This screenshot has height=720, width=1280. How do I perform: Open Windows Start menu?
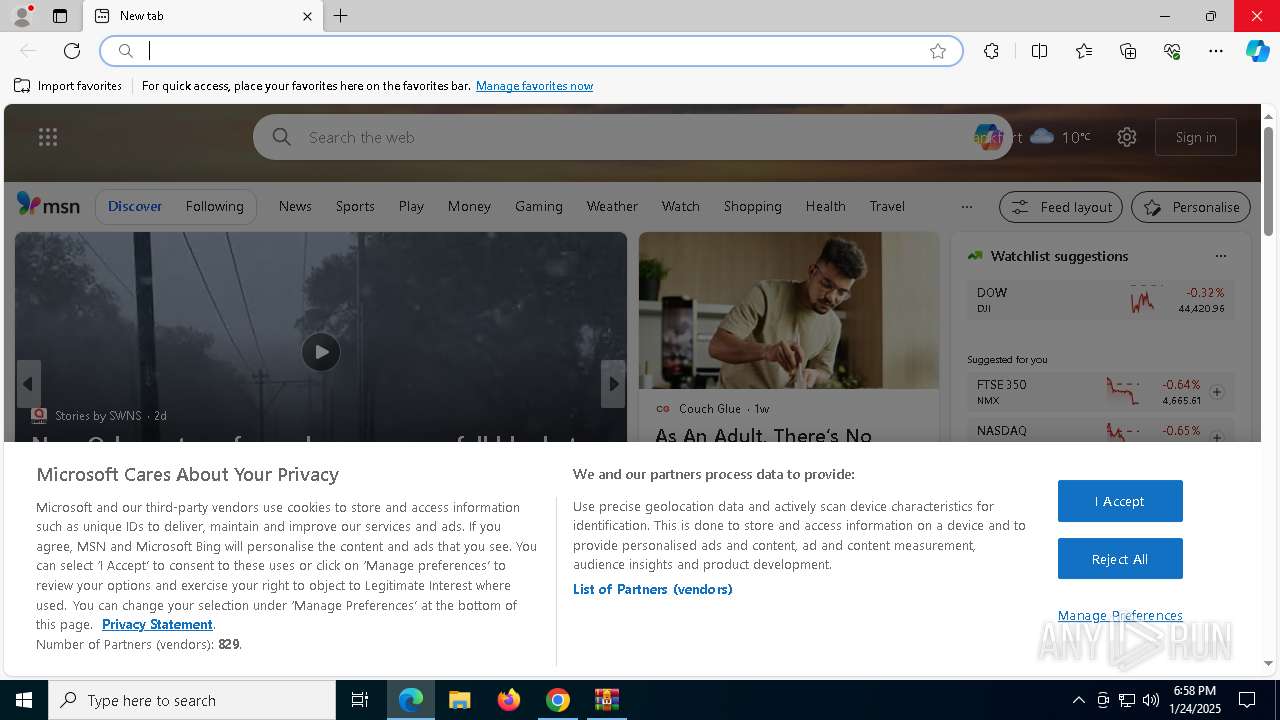pyautogui.click(x=24, y=700)
